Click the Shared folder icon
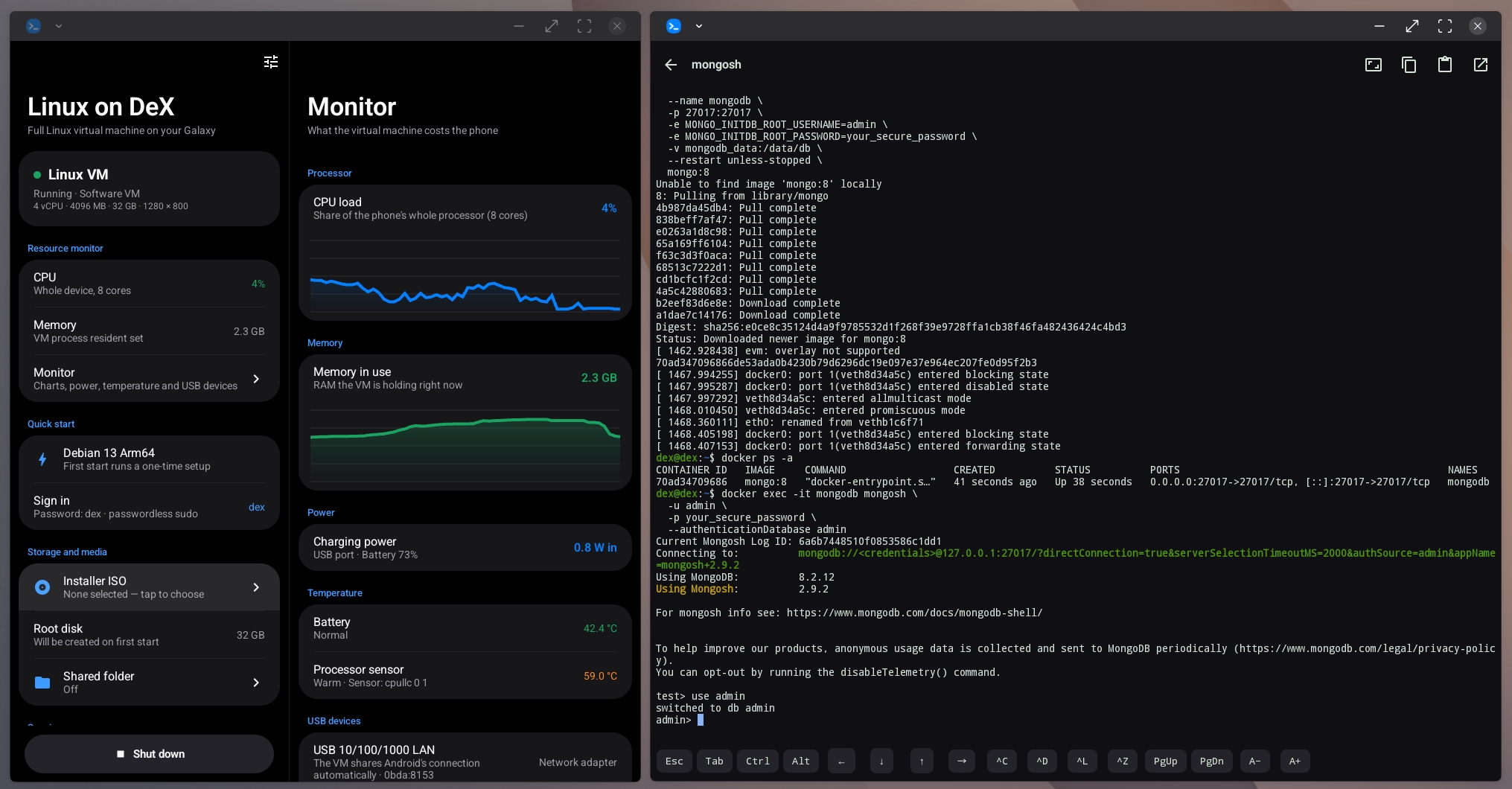Viewport: 1512px width, 789px height. tap(42, 683)
